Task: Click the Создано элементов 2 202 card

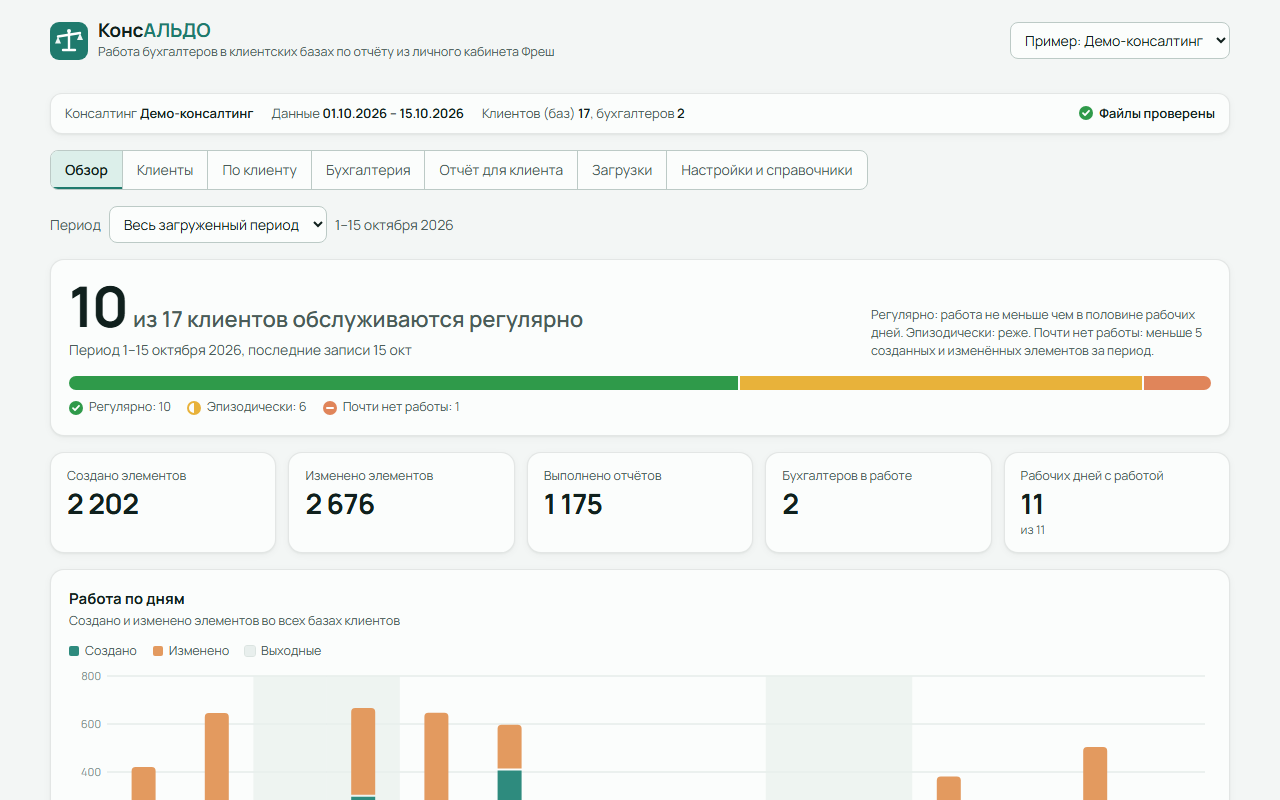Action: (x=163, y=502)
